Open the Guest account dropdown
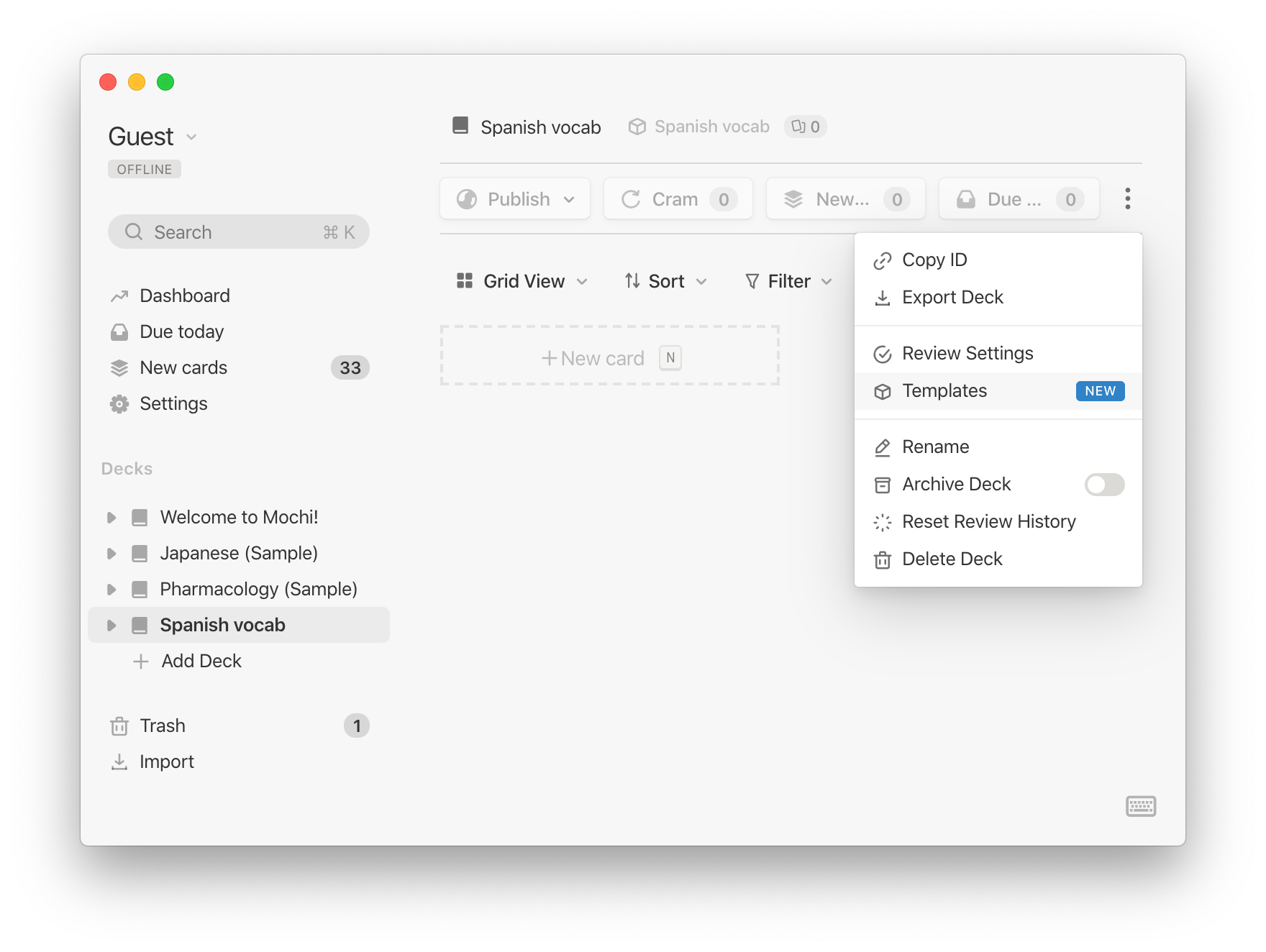This screenshot has height=952, width=1266. (152, 137)
